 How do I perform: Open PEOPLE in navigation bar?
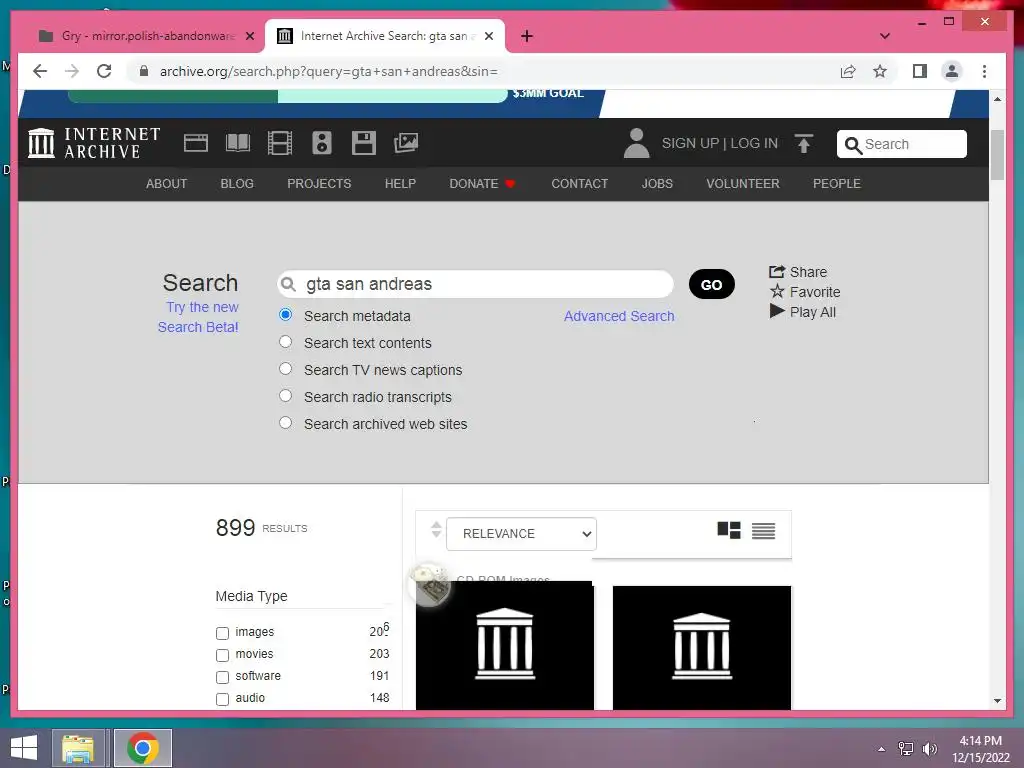(x=837, y=184)
